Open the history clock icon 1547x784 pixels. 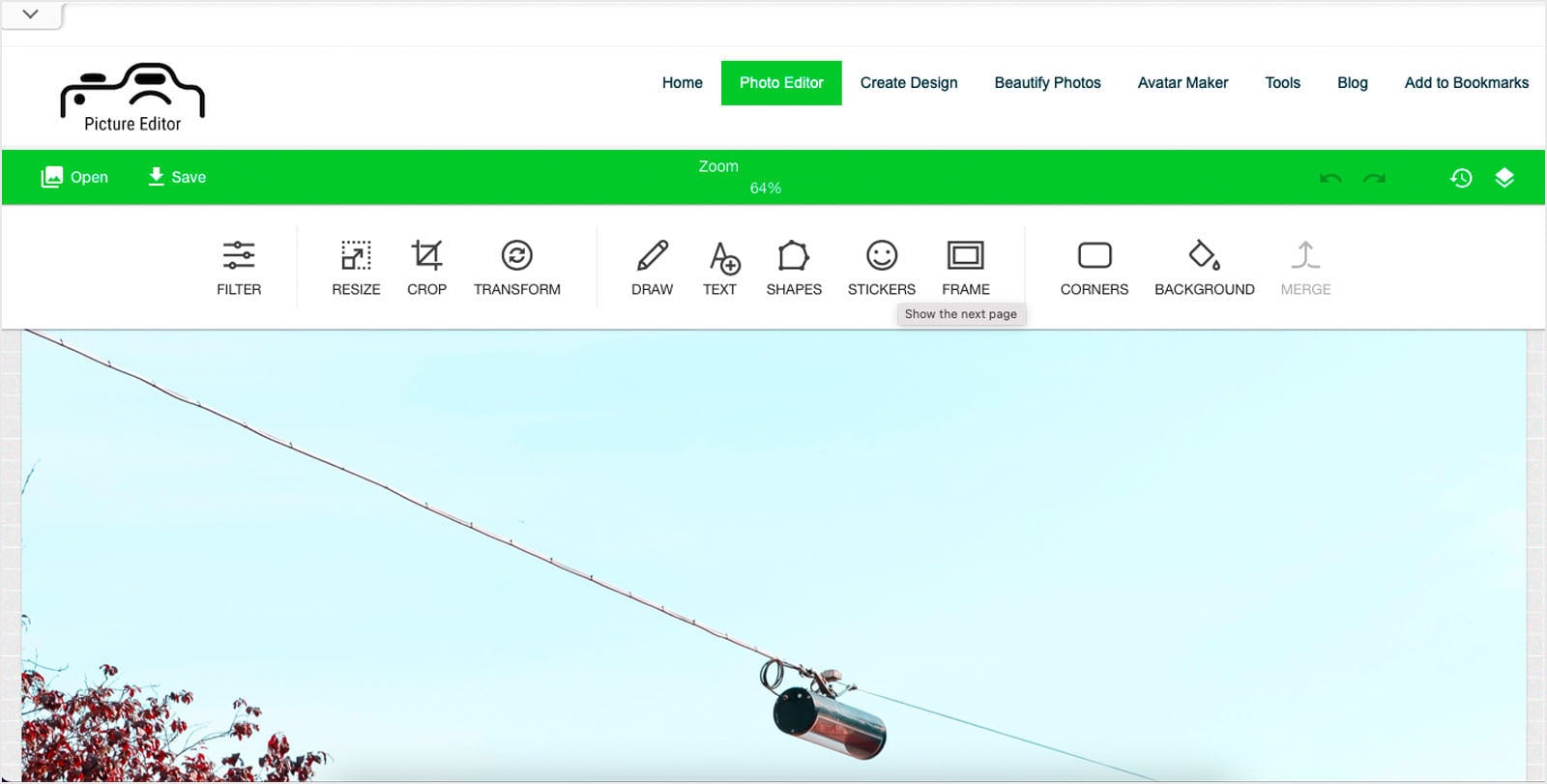point(1461,178)
